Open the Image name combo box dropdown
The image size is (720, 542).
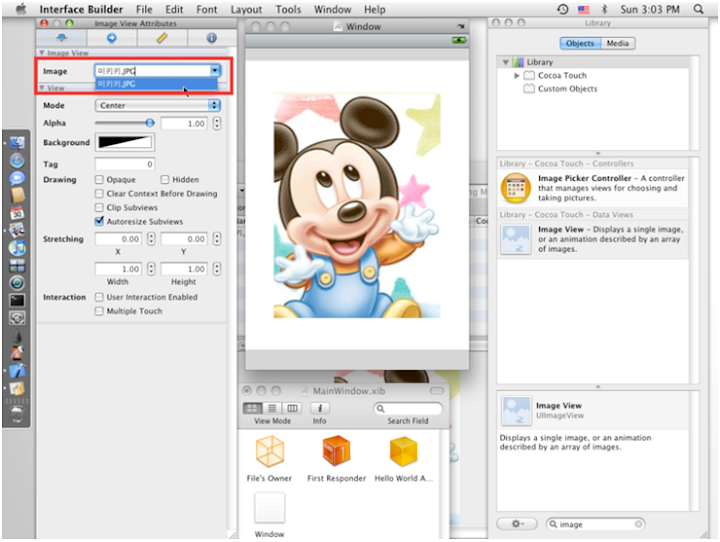pos(214,71)
